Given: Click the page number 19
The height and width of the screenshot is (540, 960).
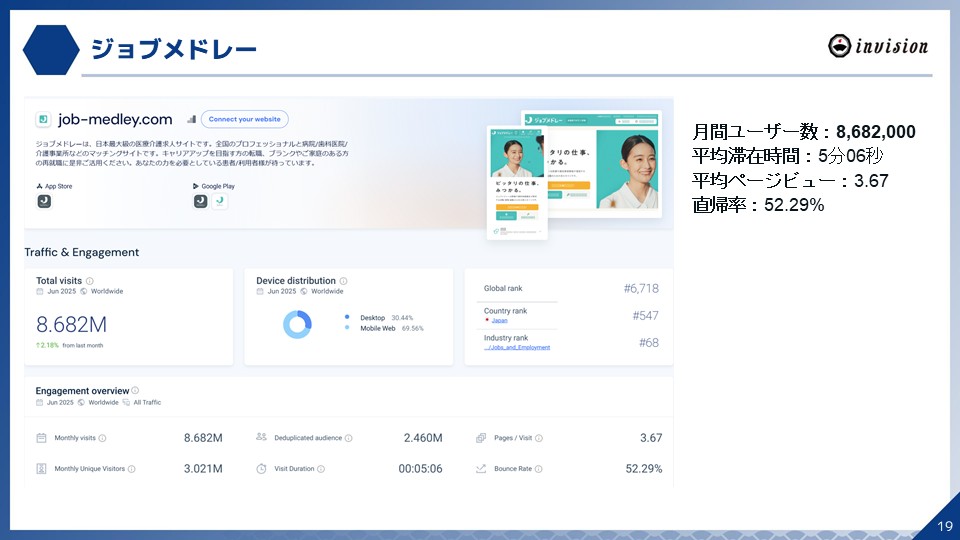Looking at the screenshot, I should point(945,526).
